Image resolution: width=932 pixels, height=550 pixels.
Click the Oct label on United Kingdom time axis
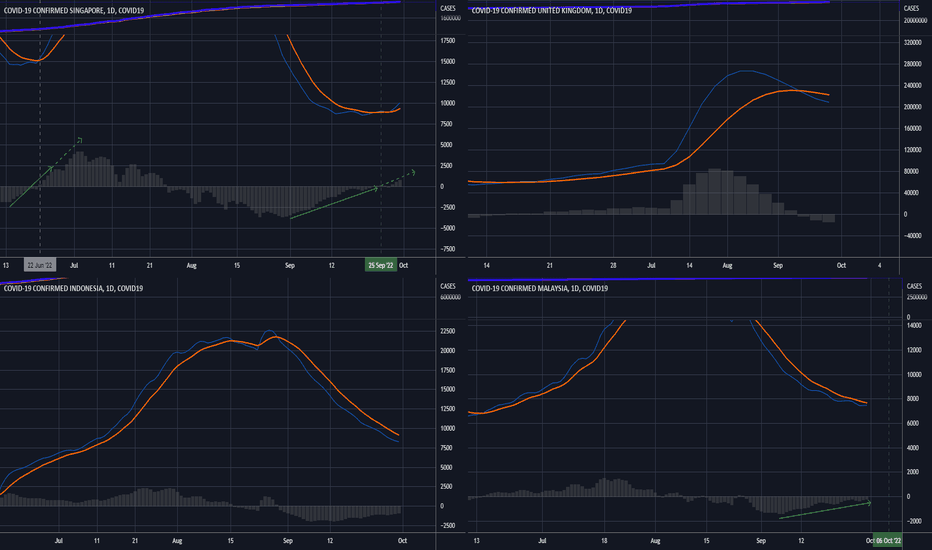841,266
